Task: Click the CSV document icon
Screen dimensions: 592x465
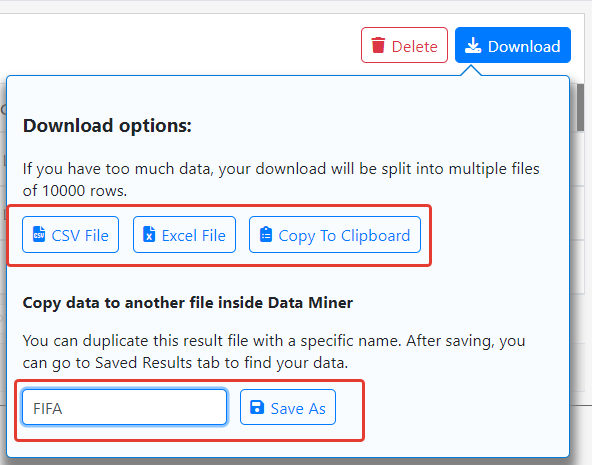Action: [x=39, y=234]
